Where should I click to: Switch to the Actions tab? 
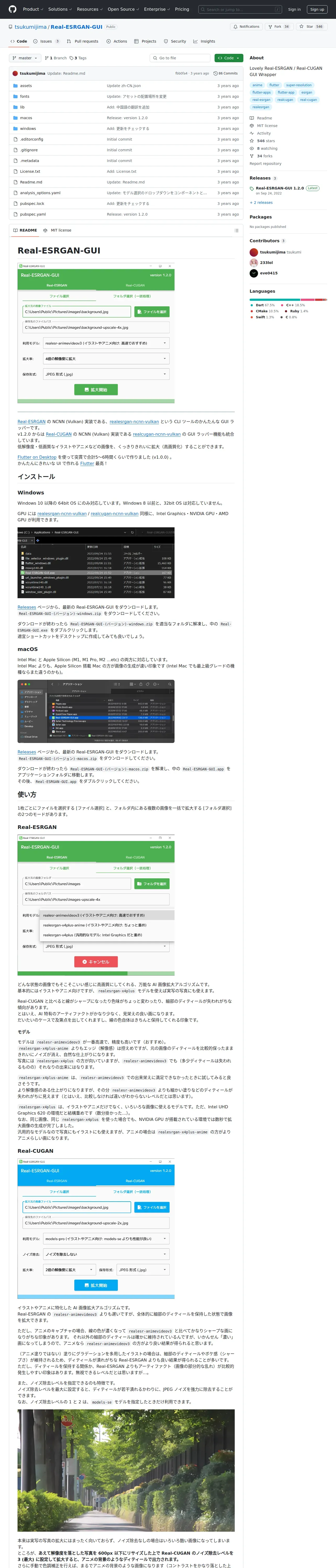point(116,41)
